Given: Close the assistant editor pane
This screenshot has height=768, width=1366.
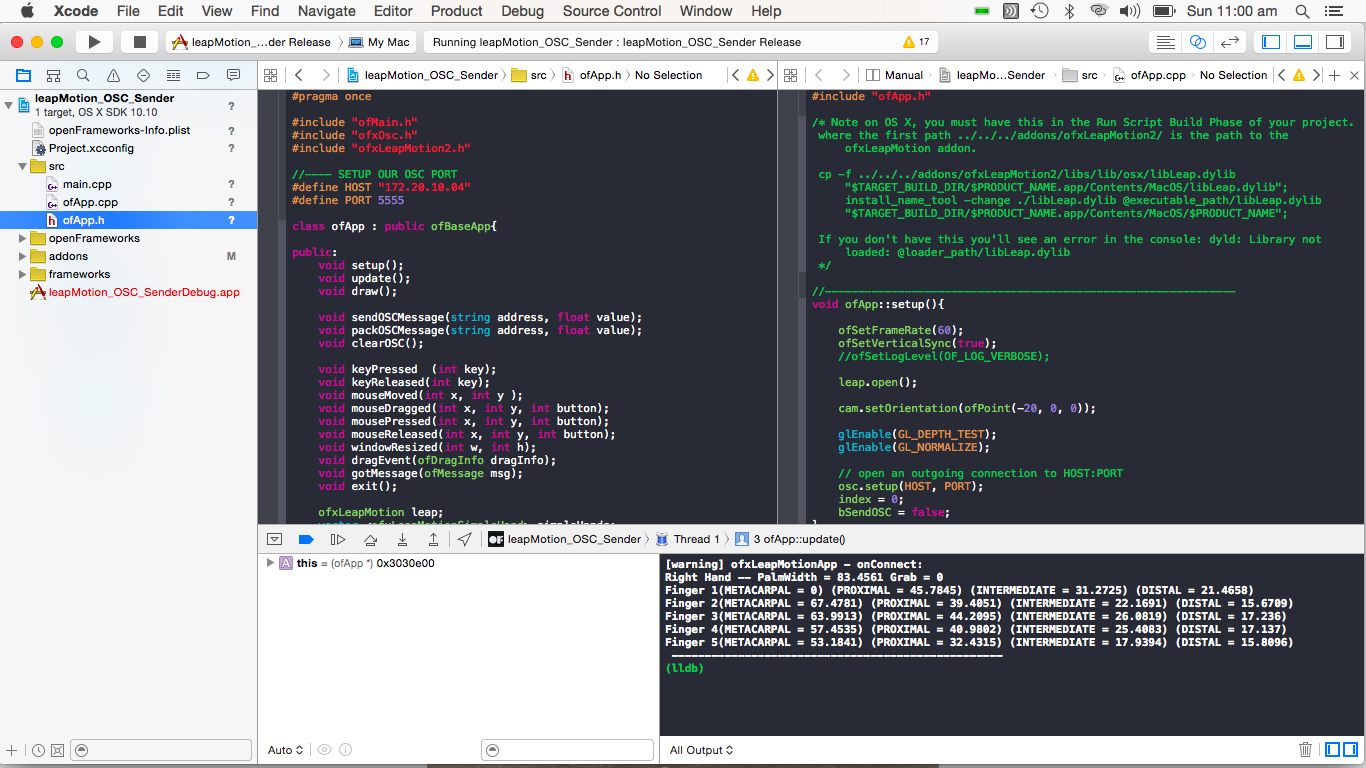Looking at the screenshot, I should [x=1355, y=75].
